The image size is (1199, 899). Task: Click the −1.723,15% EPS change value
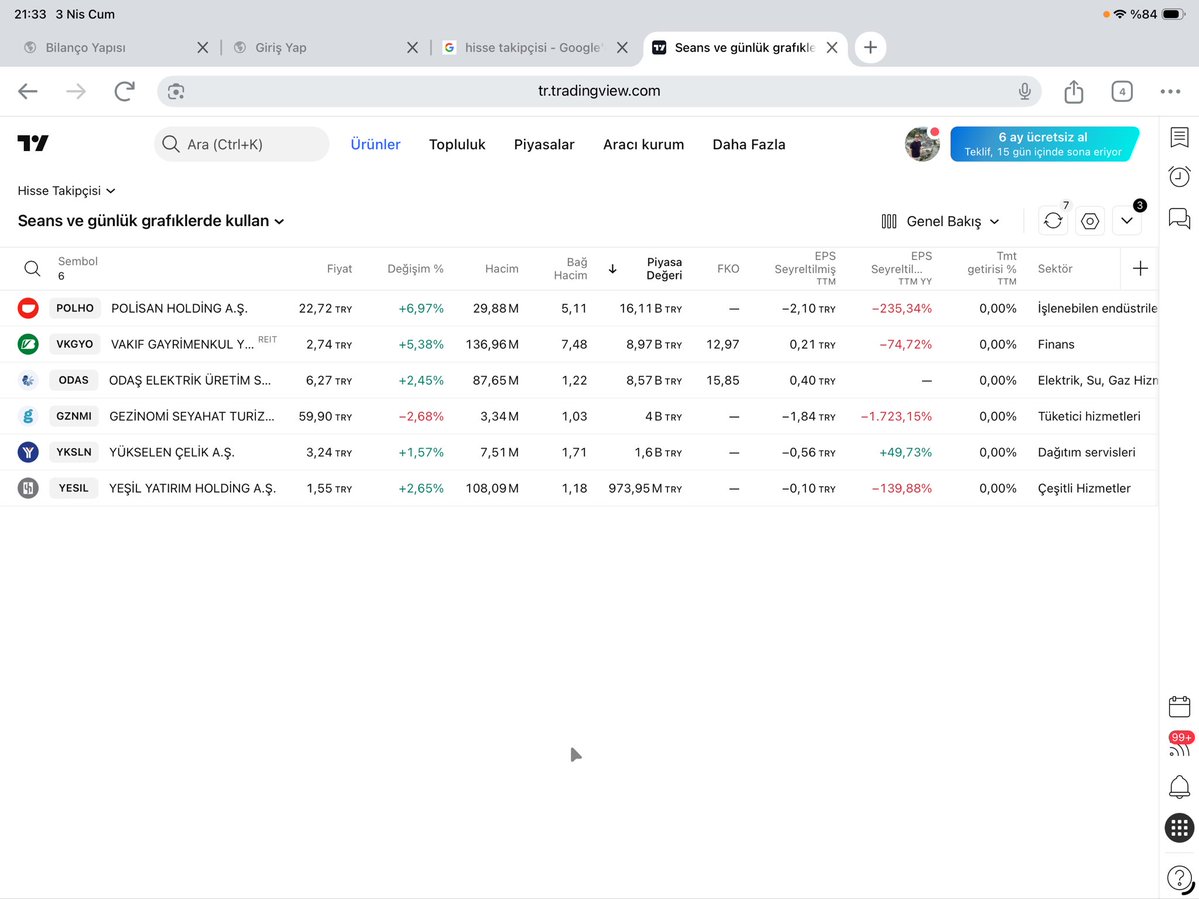pyautogui.click(x=896, y=417)
